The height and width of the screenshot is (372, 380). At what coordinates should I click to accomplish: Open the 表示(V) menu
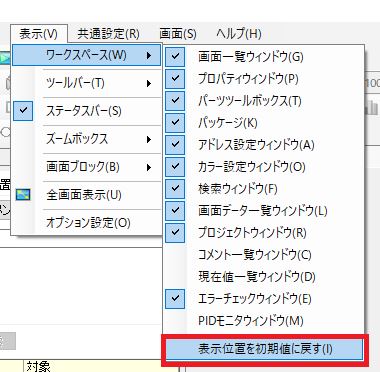coord(39,34)
